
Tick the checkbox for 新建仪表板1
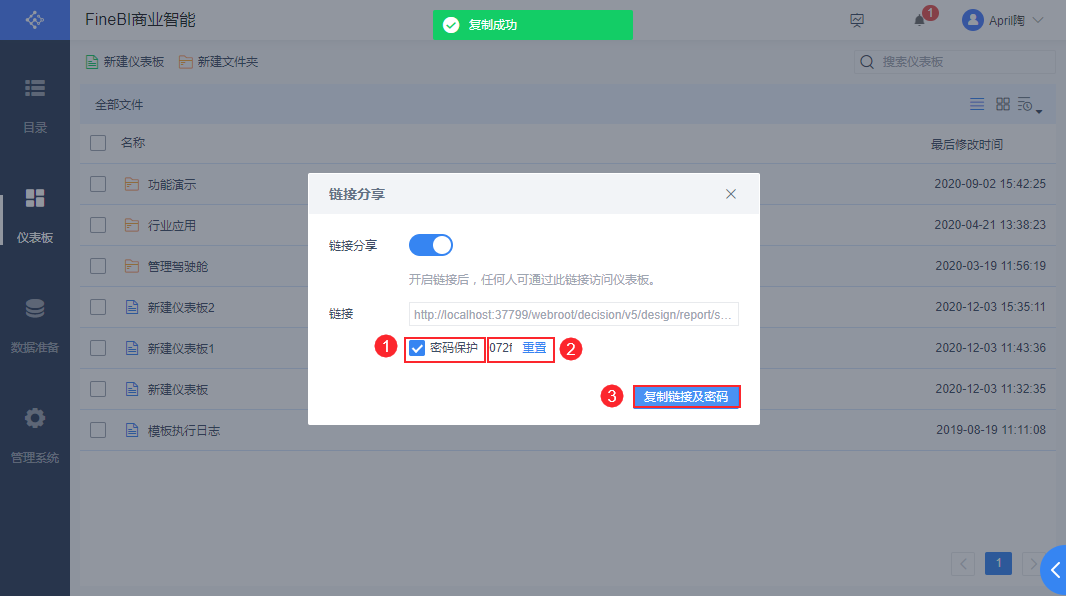click(98, 348)
